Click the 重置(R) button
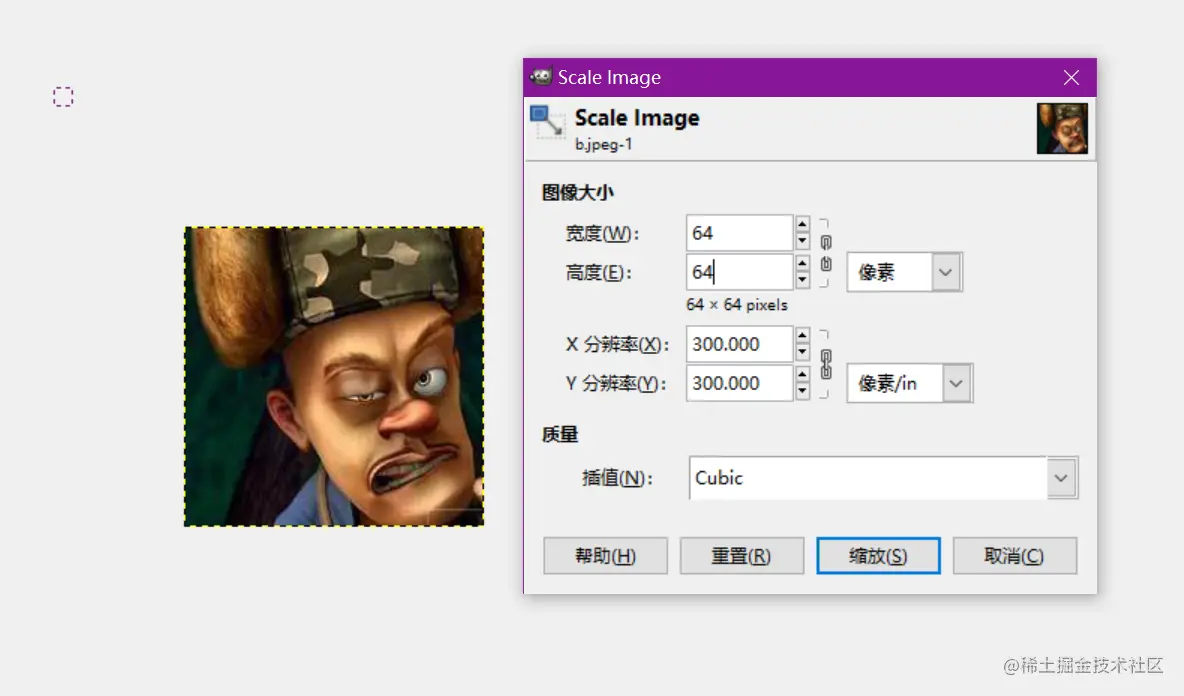The width and height of the screenshot is (1184, 696). point(742,556)
